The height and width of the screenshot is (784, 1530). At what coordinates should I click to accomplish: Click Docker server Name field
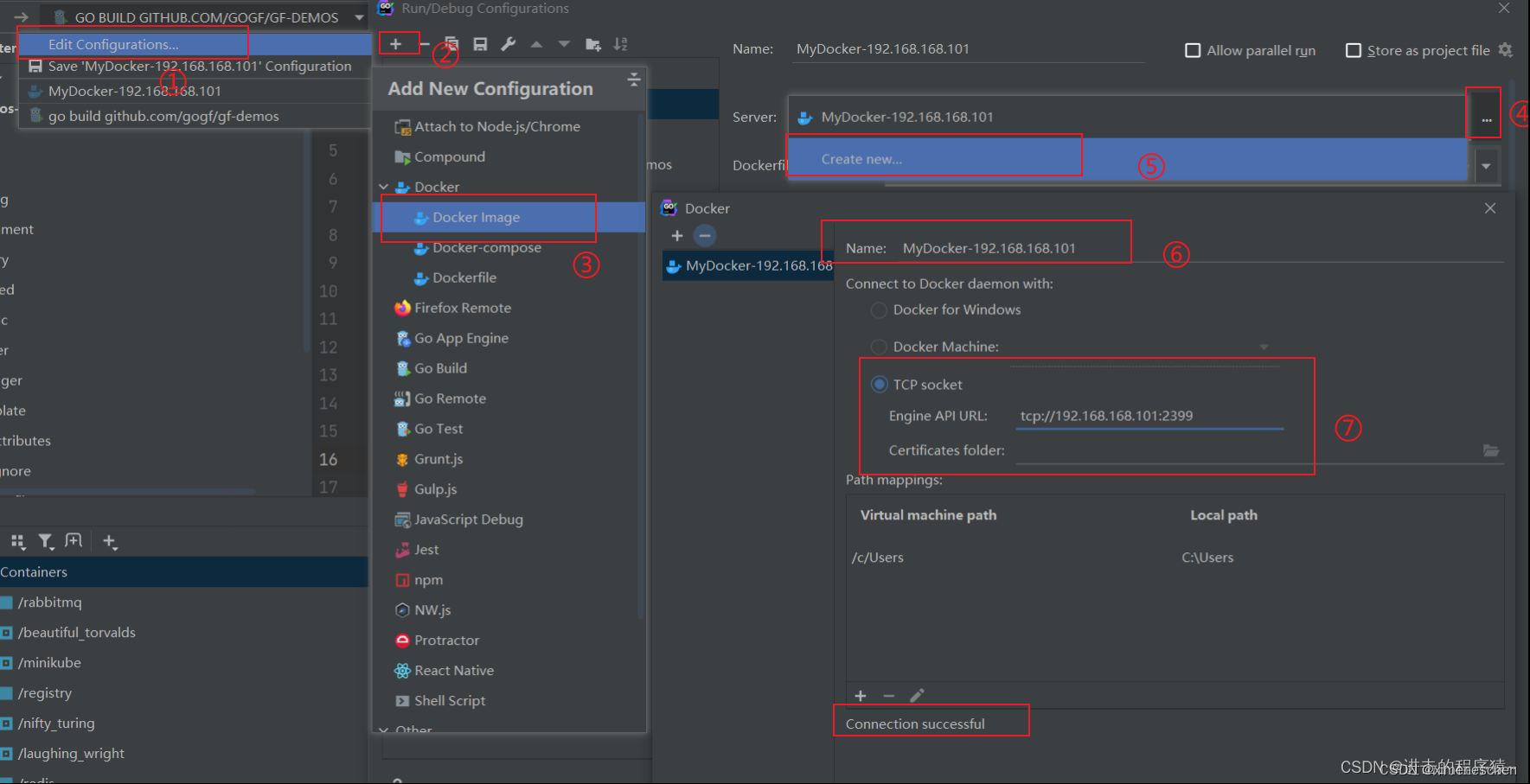(1200, 248)
